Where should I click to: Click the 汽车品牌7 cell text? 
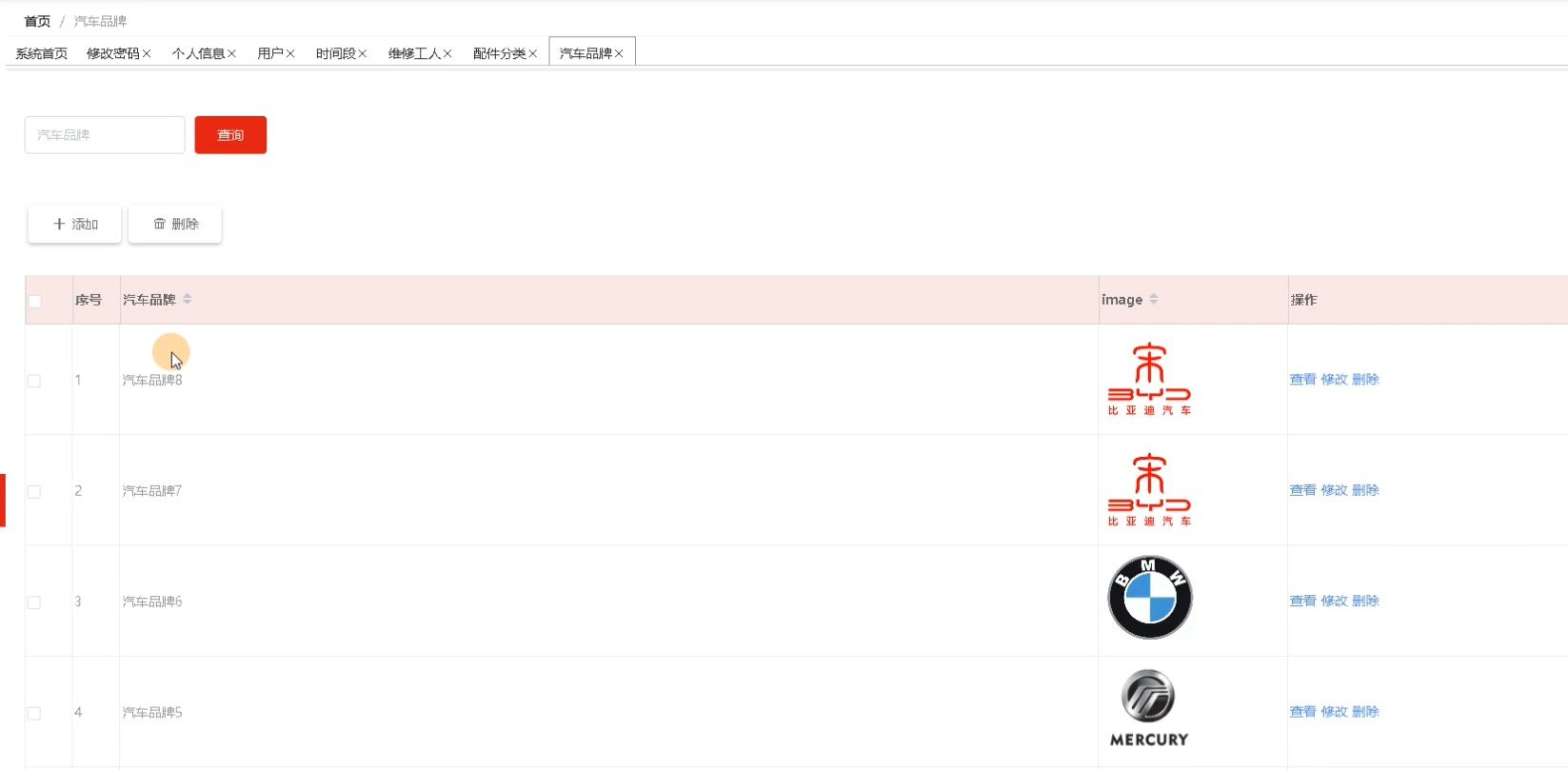152,491
